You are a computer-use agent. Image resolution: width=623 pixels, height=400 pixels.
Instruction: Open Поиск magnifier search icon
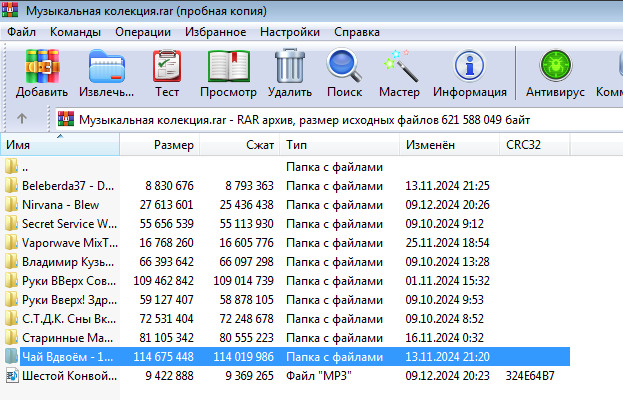(344, 65)
